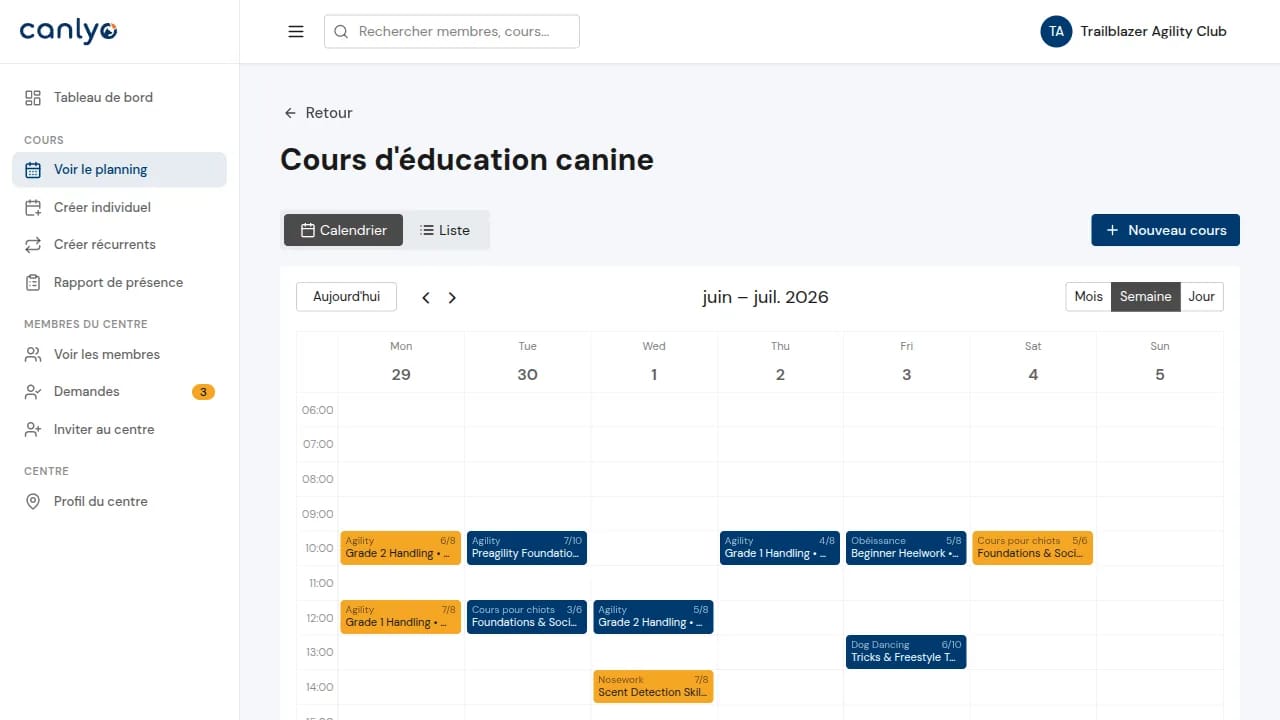Click the juin – juil. 2026 title
The height and width of the screenshot is (720, 1280).
tap(765, 297)
